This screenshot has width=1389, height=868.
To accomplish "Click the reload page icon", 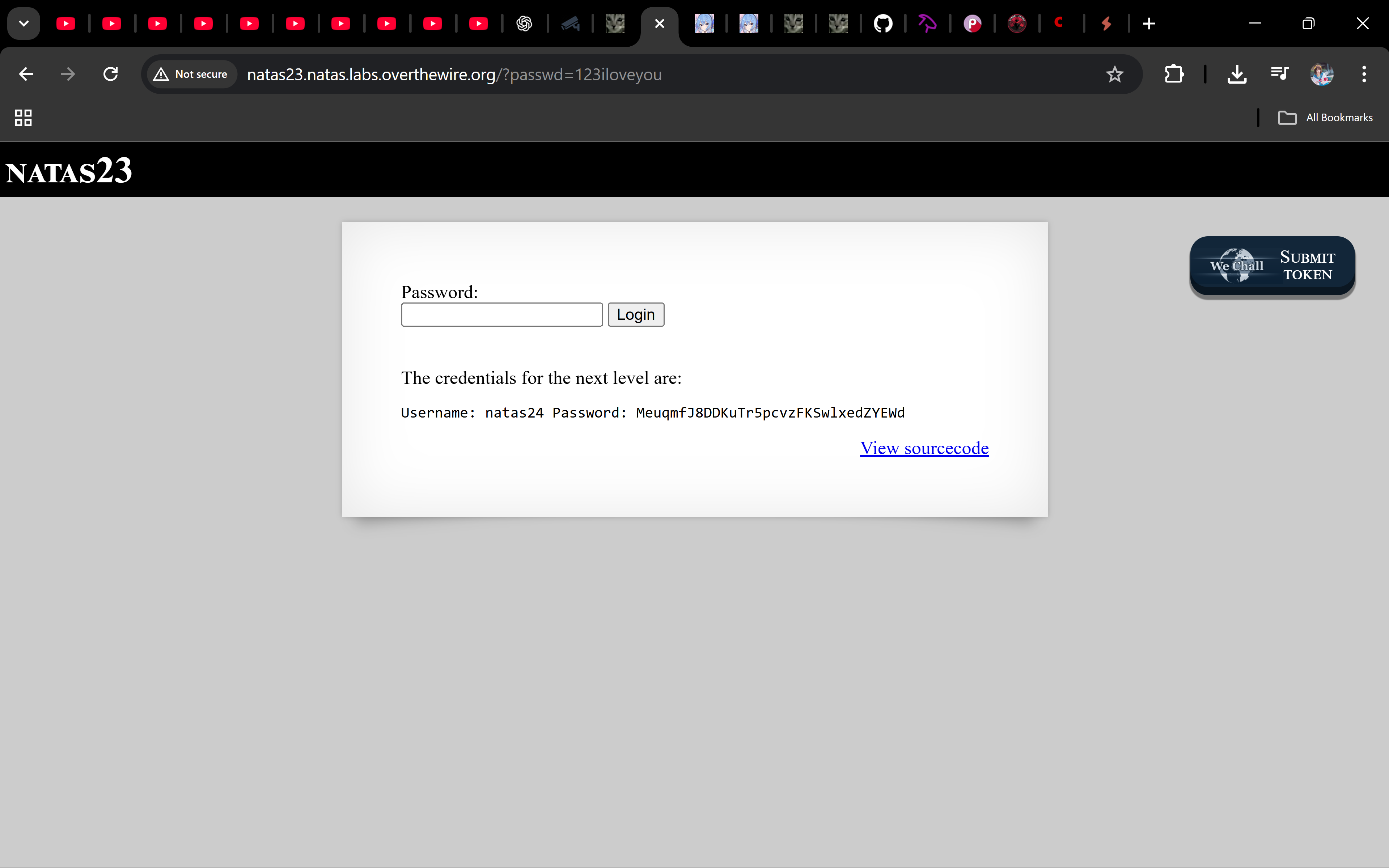I will (x=111, y=74).
